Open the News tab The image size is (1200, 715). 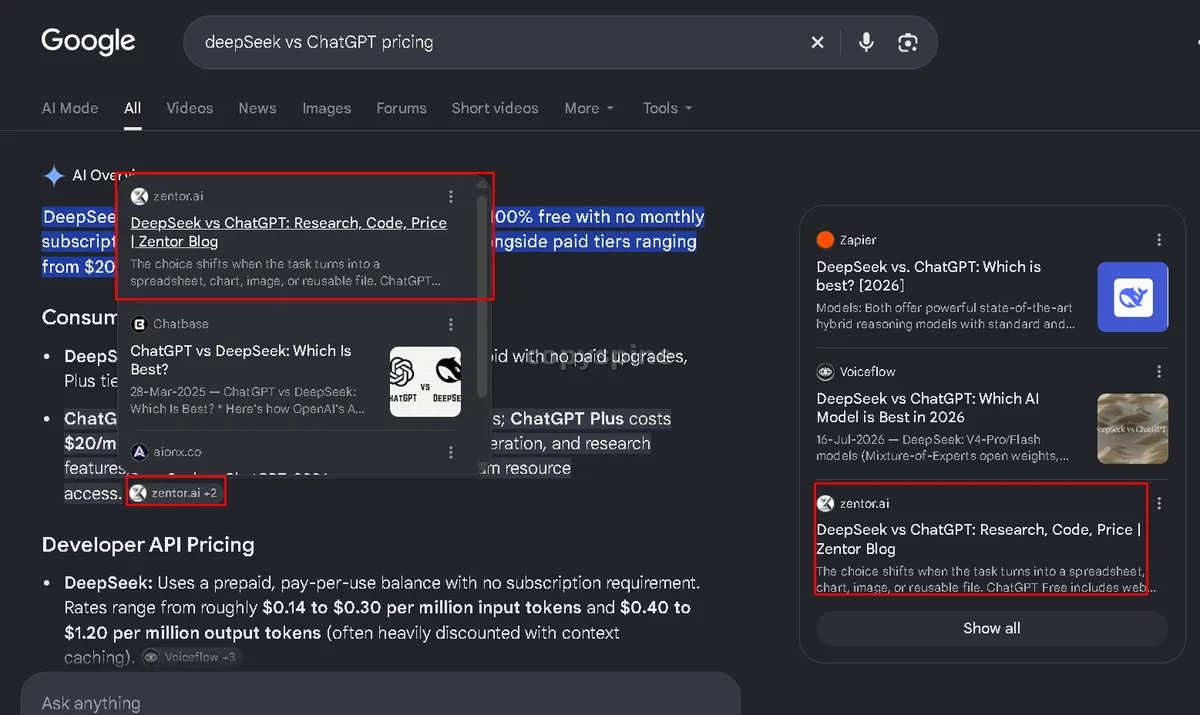pyautogui.click(x=257, y=108)
